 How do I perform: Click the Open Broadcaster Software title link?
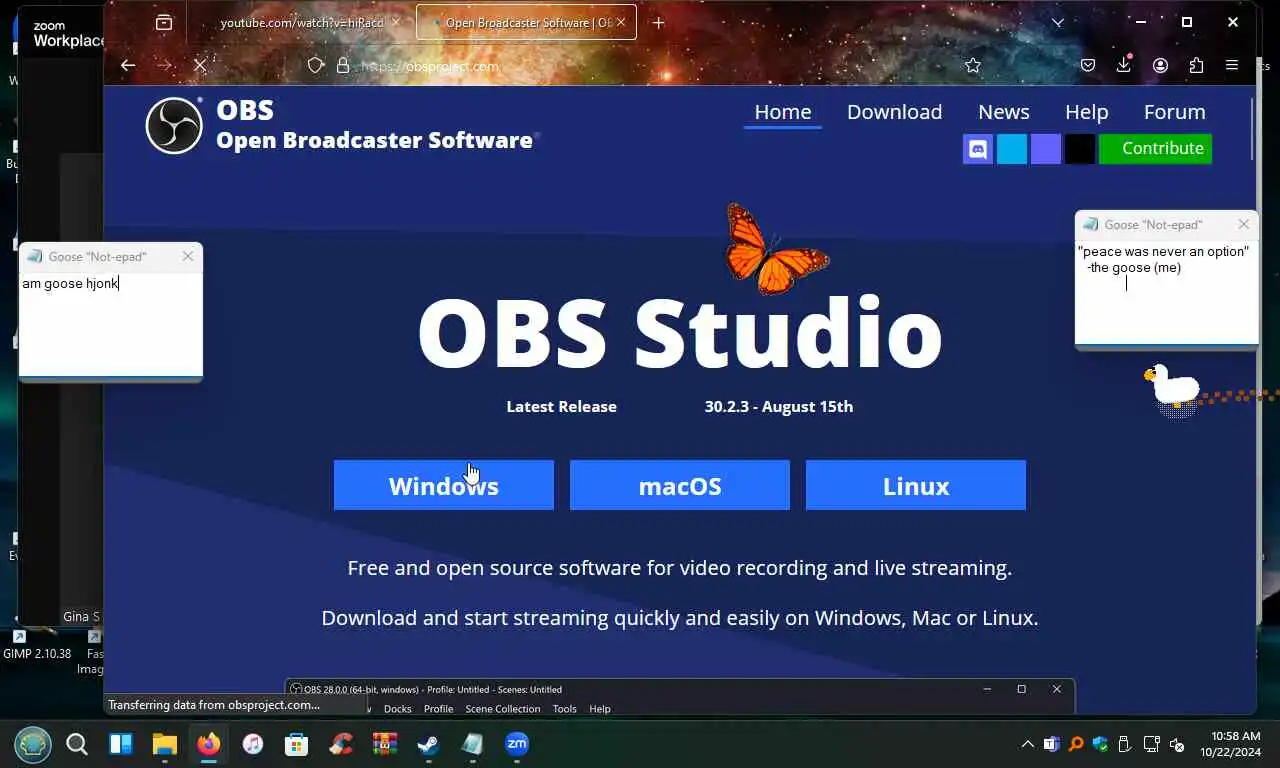(375, 140)
